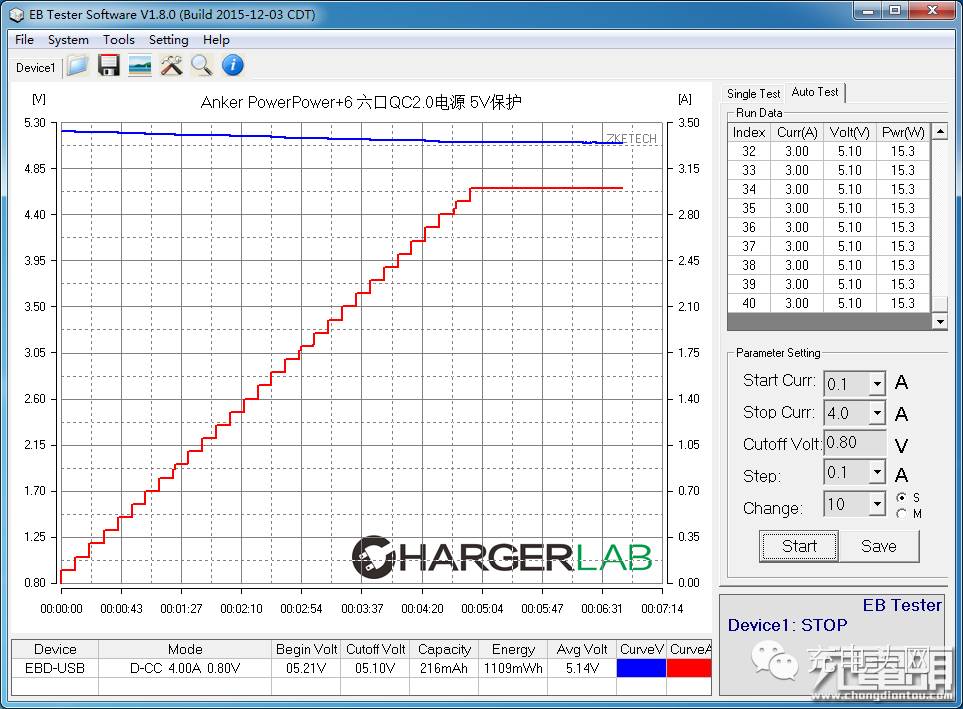Close the EB Tester window
Screen dimensions: 963x709
click(x=932, y=10)
